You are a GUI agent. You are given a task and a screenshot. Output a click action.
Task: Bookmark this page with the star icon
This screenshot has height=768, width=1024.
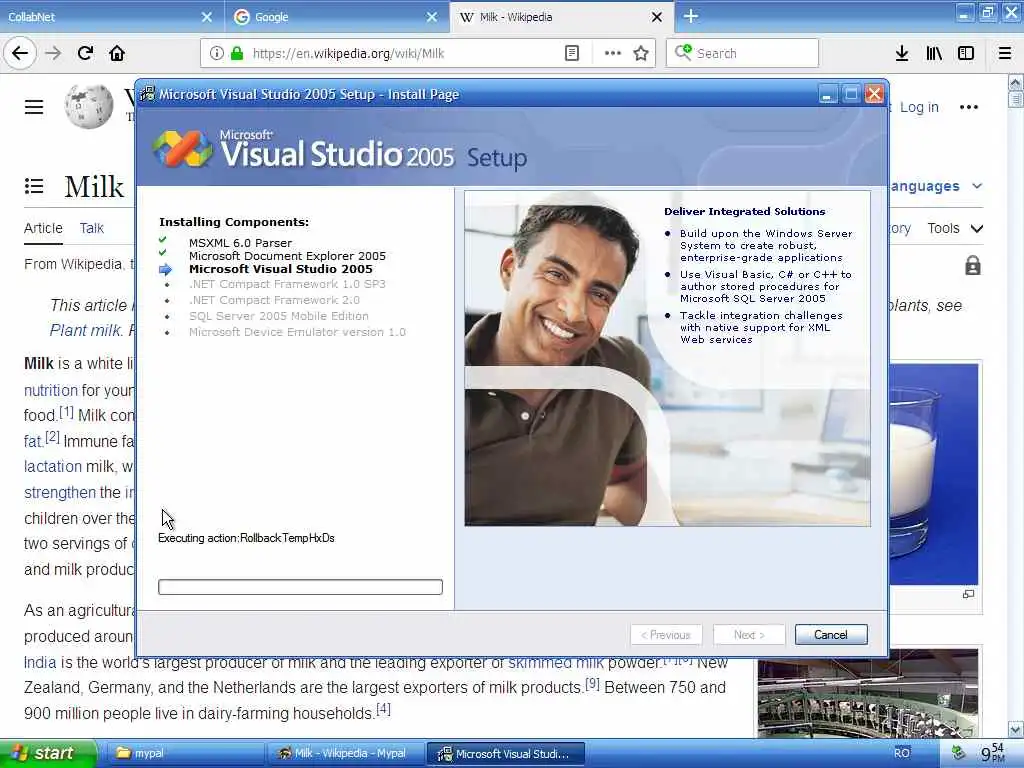pyautogui.click(x=641, y=53)
